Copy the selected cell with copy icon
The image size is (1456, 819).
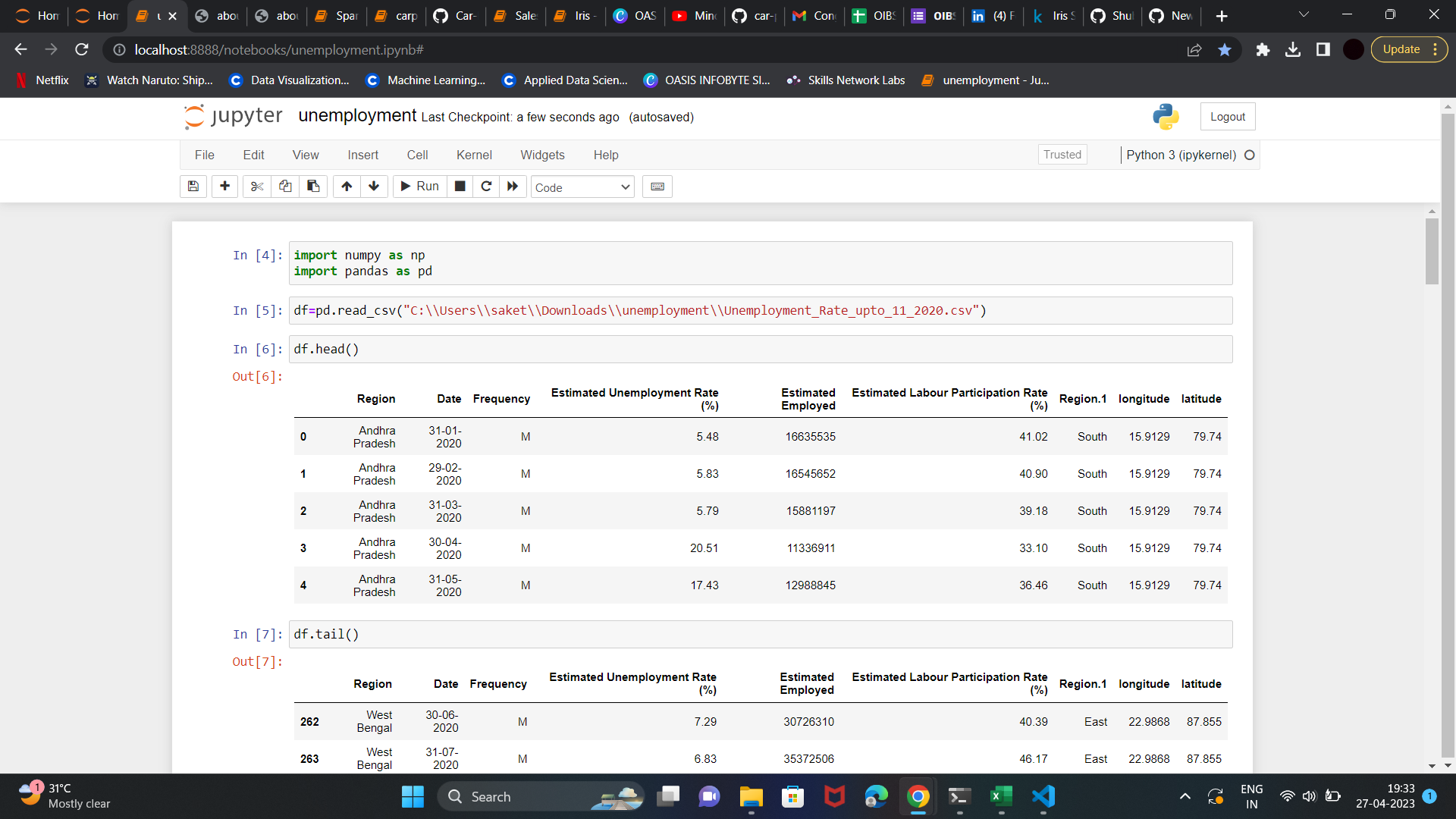(x=284, y=187)
